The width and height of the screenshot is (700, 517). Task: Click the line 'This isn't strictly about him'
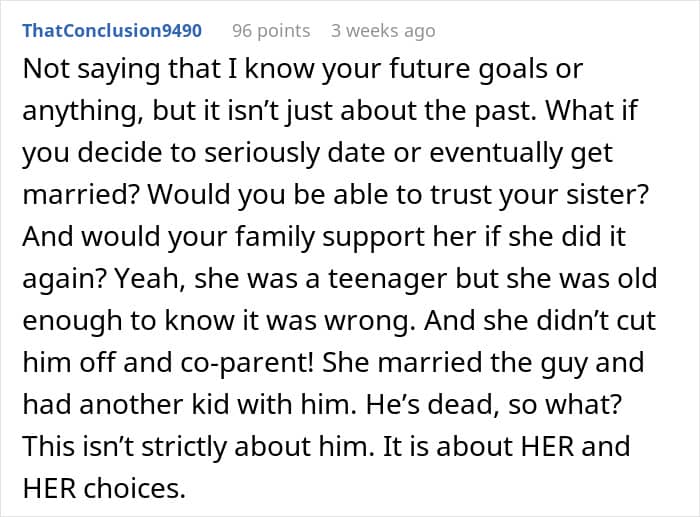[326, 446]
